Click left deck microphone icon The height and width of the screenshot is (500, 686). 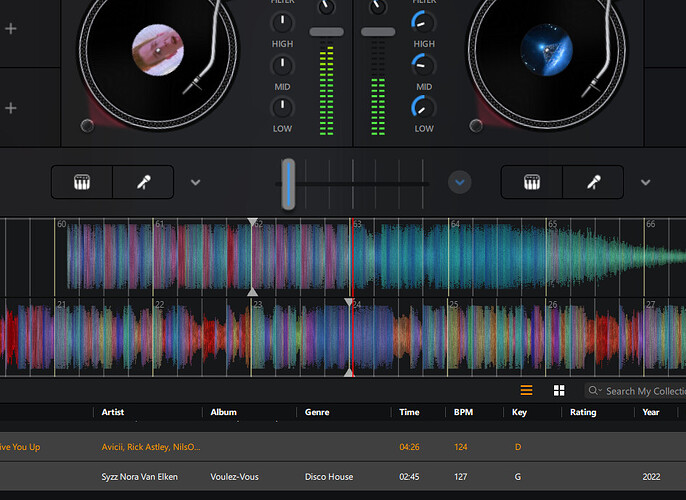click(144, 182)
